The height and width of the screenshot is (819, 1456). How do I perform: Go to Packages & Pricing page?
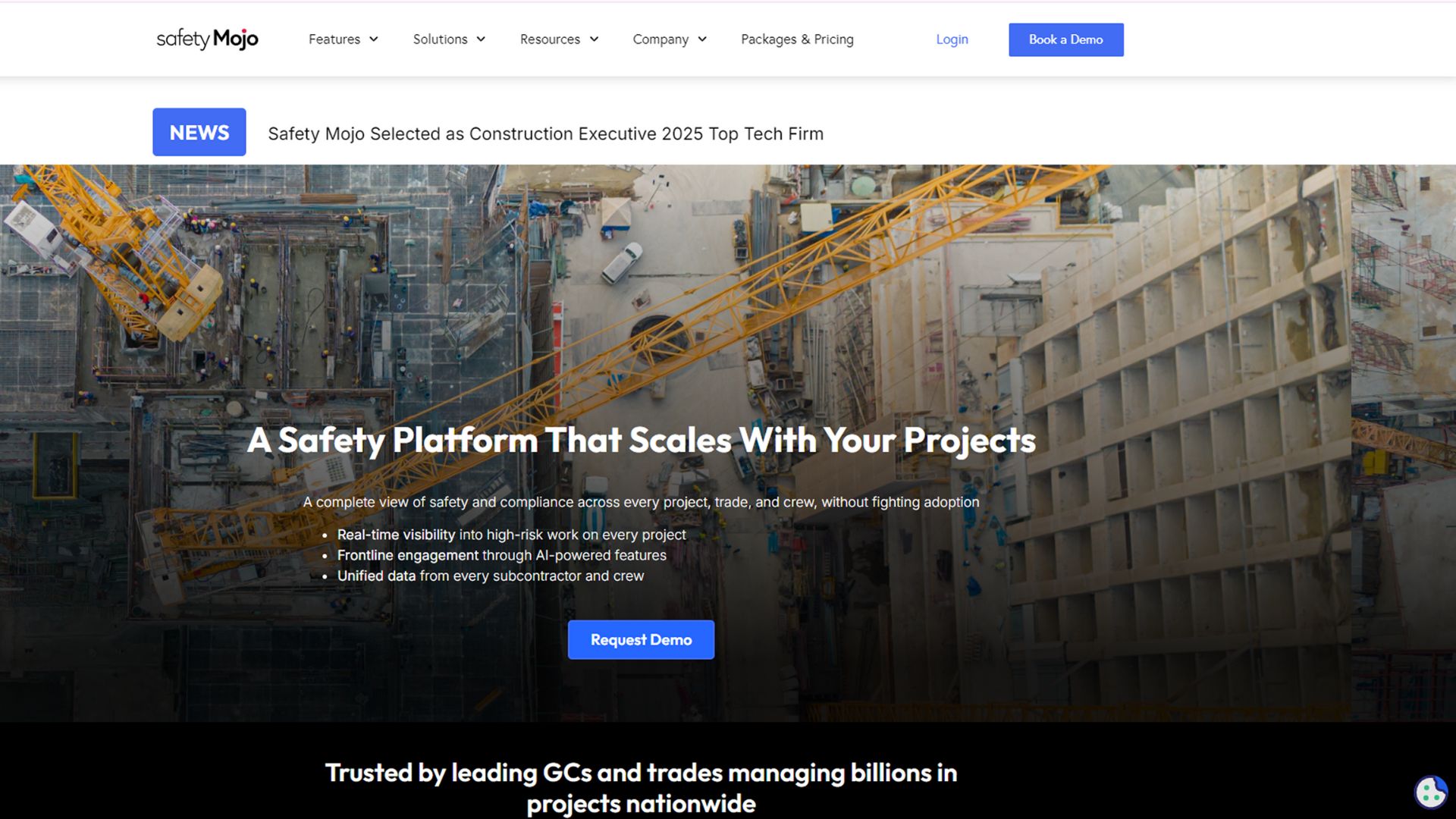[797, 39]
